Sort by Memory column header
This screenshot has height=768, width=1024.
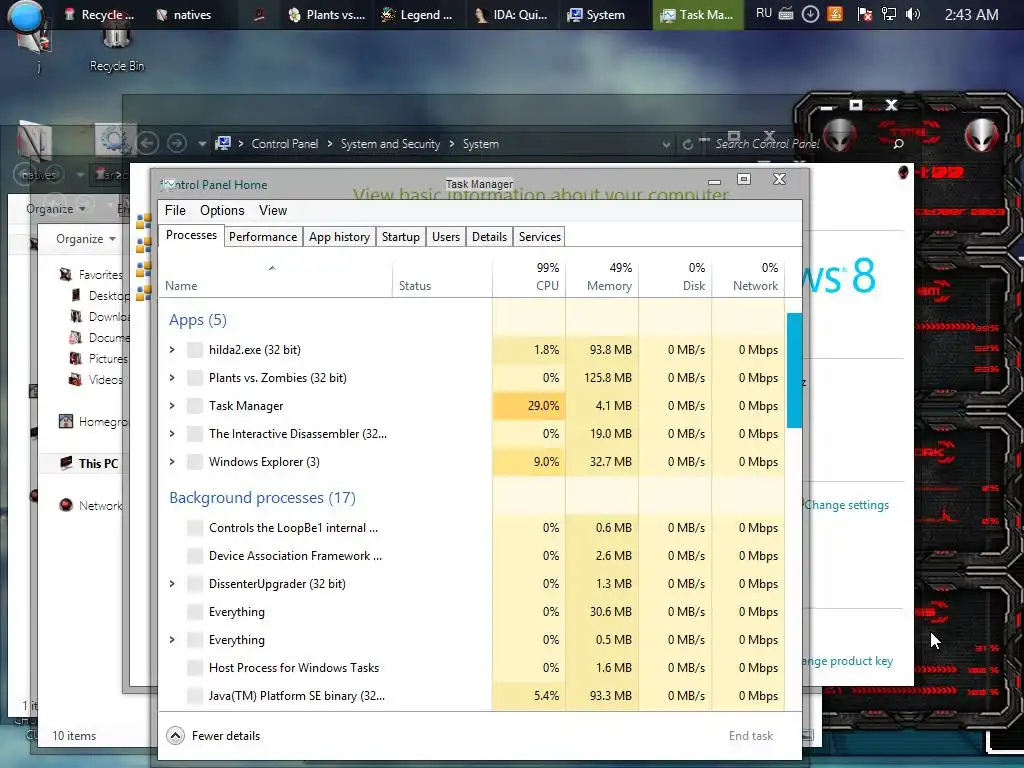tap(601, 278)
